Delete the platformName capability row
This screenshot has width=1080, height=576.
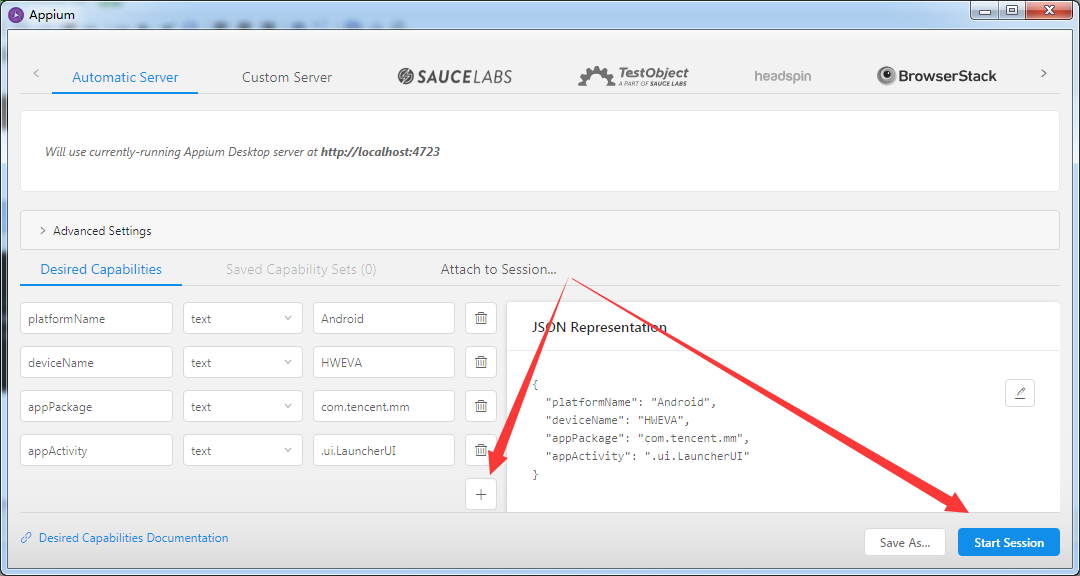click(480, 318)
